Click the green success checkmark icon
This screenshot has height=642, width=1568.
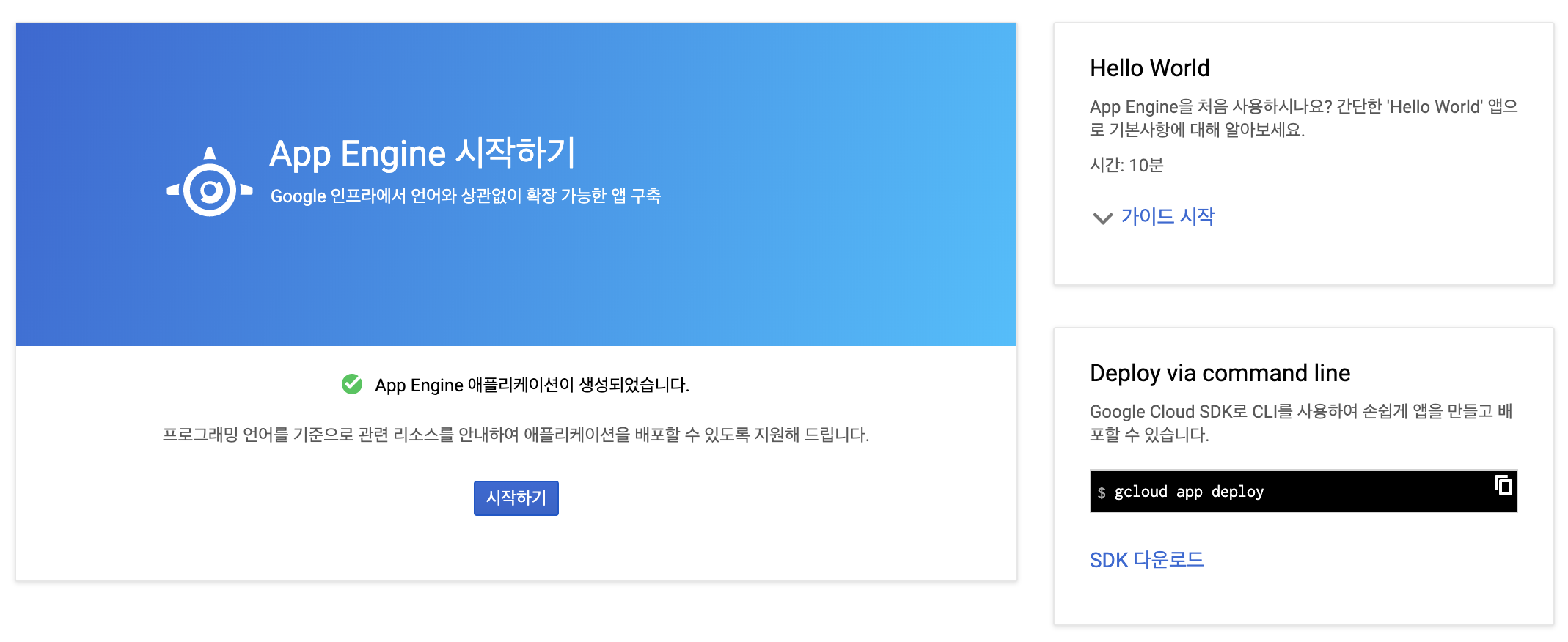[352, 384]
